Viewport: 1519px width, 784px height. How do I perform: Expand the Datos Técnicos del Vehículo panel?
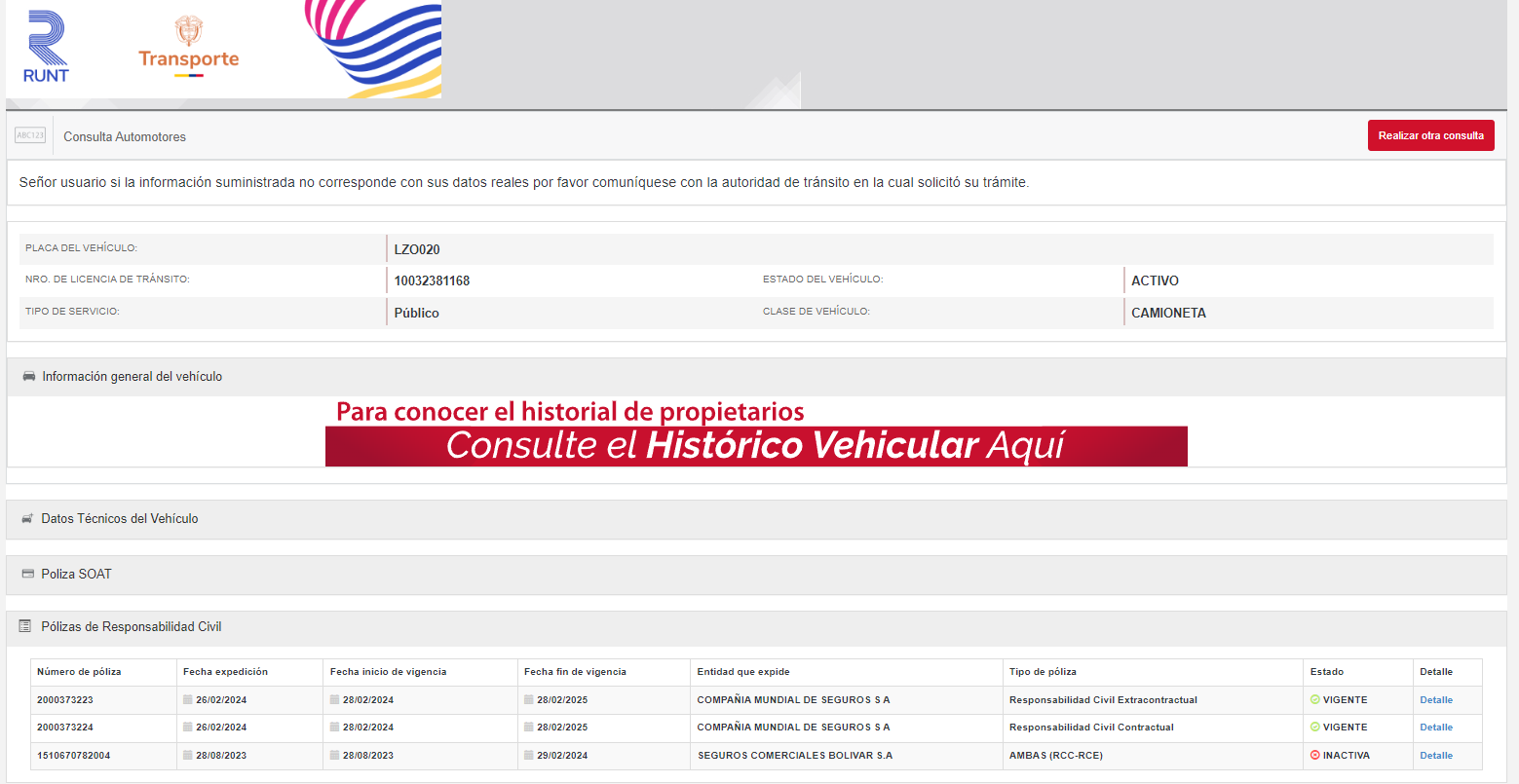click(120, 518)
